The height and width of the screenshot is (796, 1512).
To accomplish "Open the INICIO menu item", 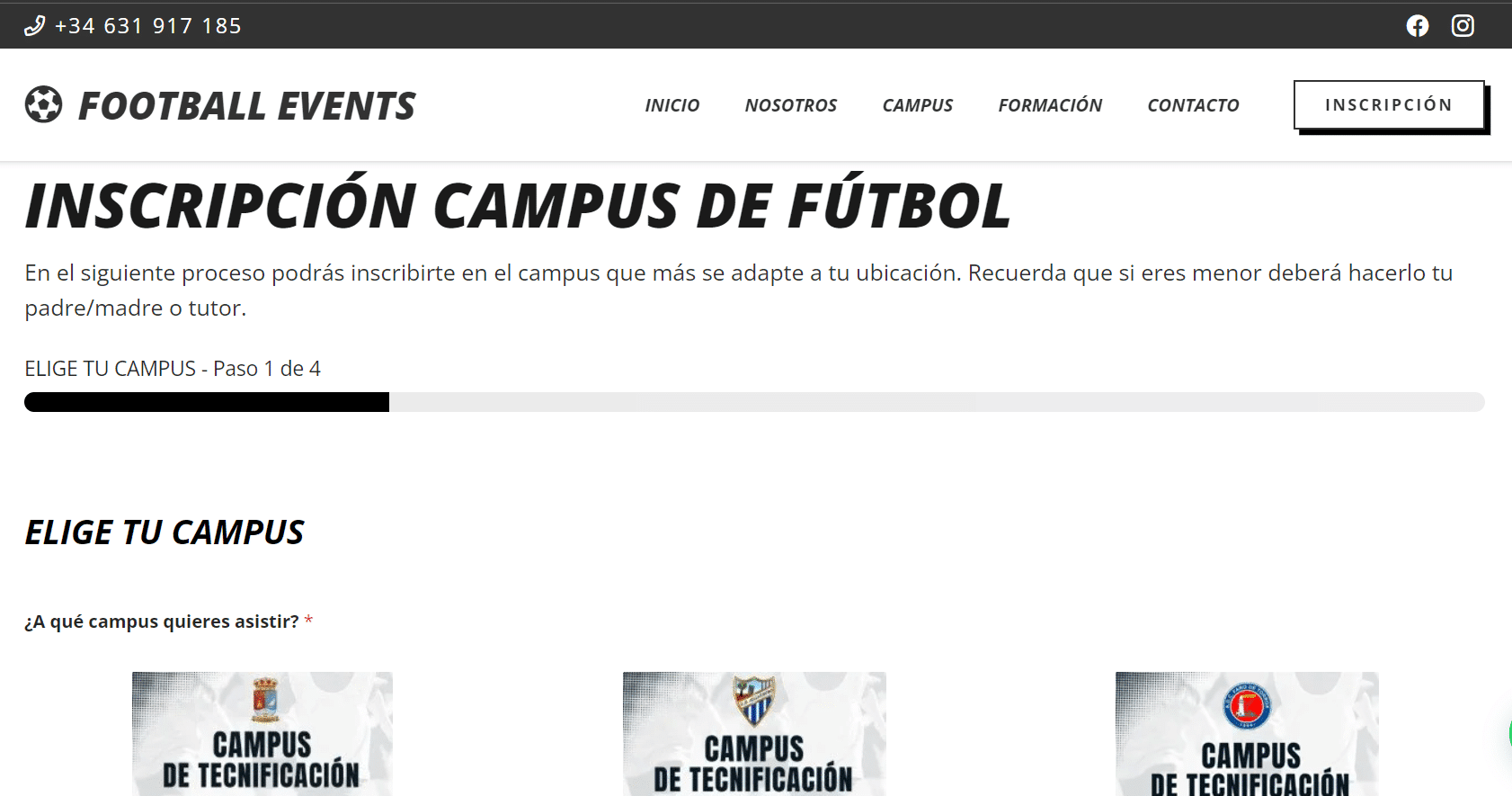I will click(x=672, y=105).
